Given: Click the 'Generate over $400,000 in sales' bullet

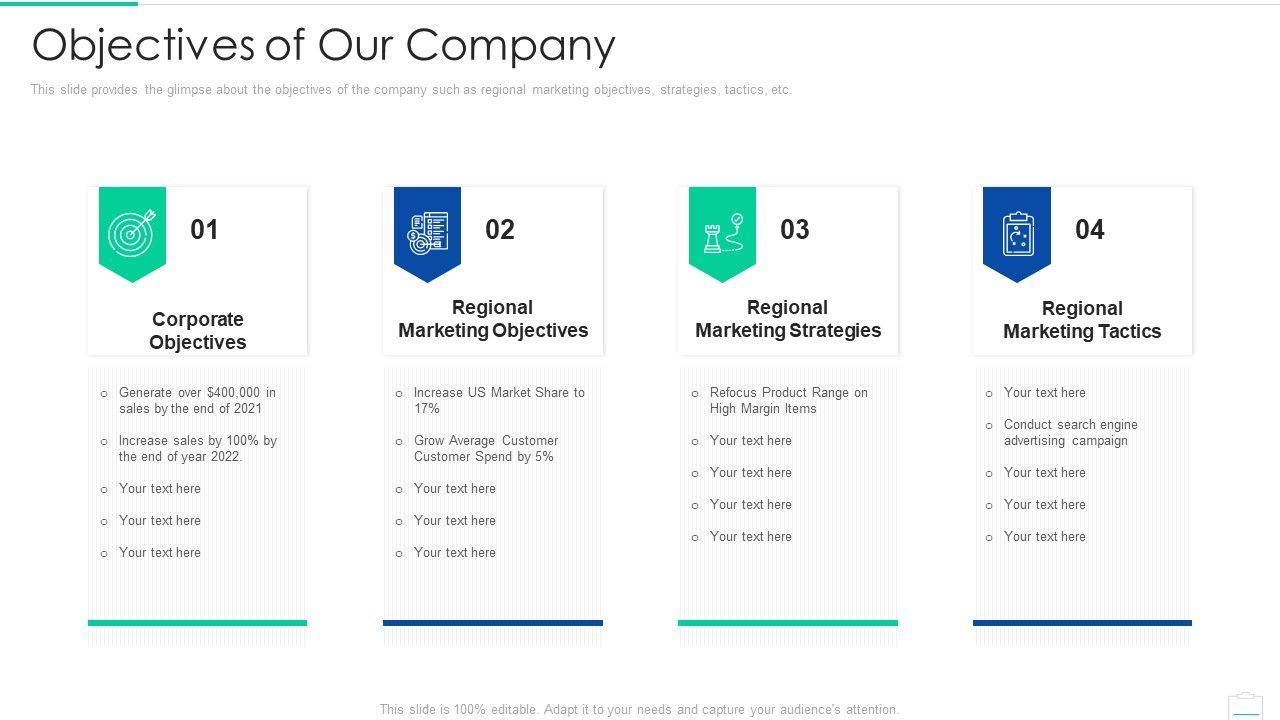Looking at the screenshot, I should [197, 401].
